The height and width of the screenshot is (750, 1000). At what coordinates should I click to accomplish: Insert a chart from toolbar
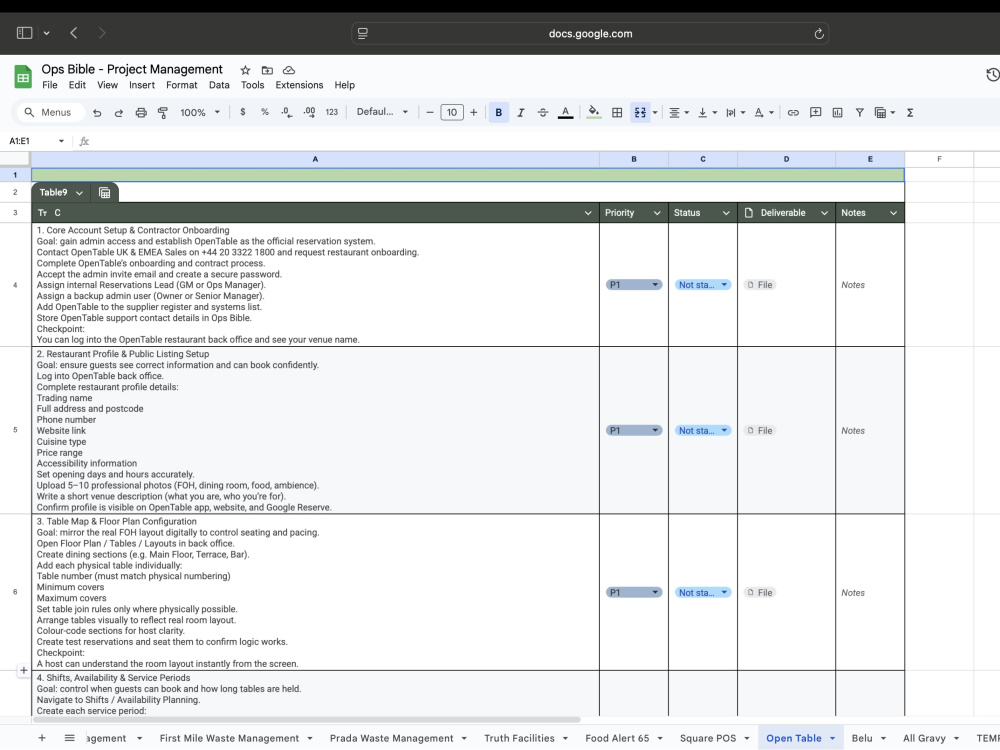[837, 113]
